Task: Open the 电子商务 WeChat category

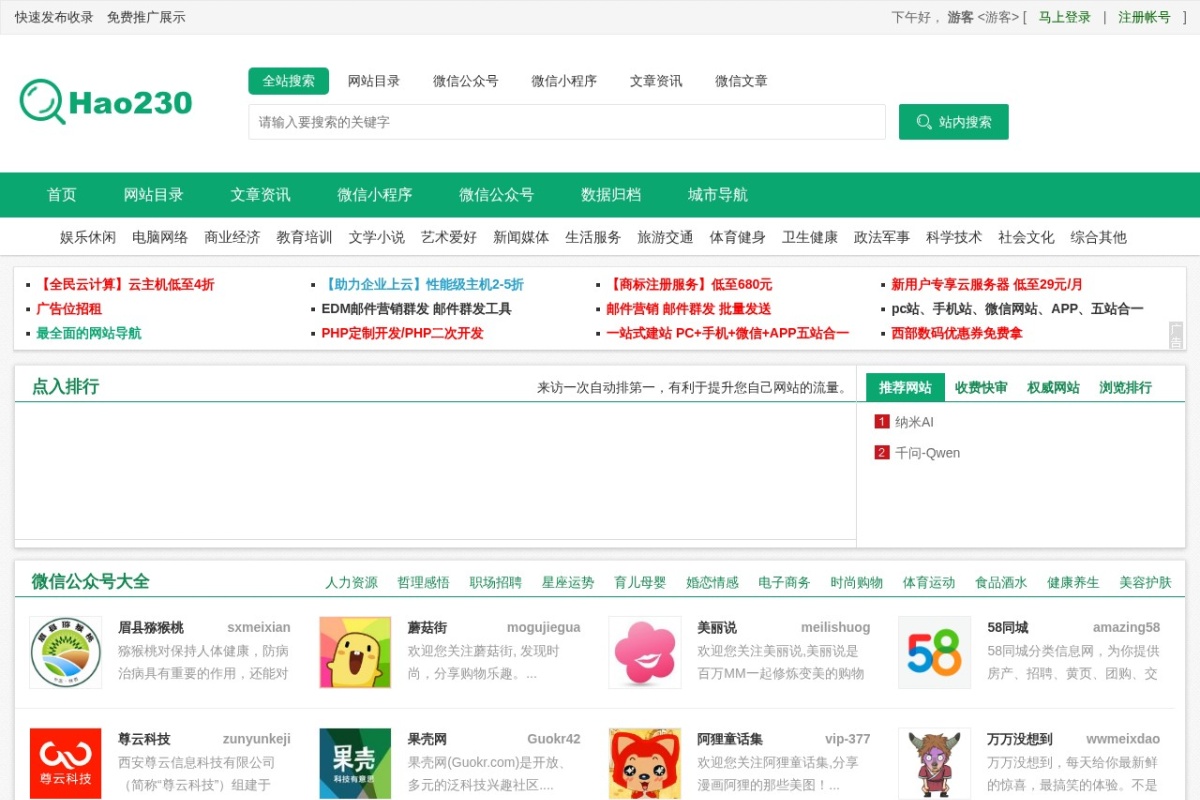Action: pos(784,582)
